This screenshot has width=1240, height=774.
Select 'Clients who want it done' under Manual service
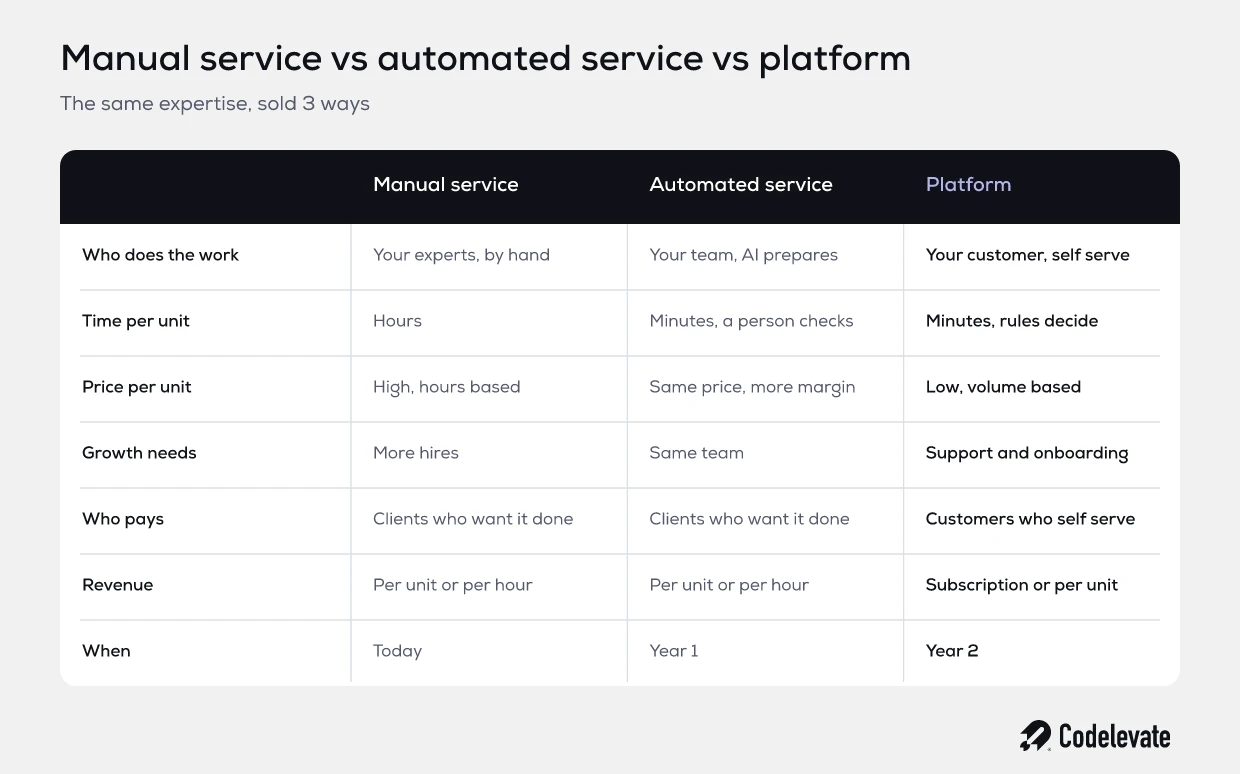[473, 519]
